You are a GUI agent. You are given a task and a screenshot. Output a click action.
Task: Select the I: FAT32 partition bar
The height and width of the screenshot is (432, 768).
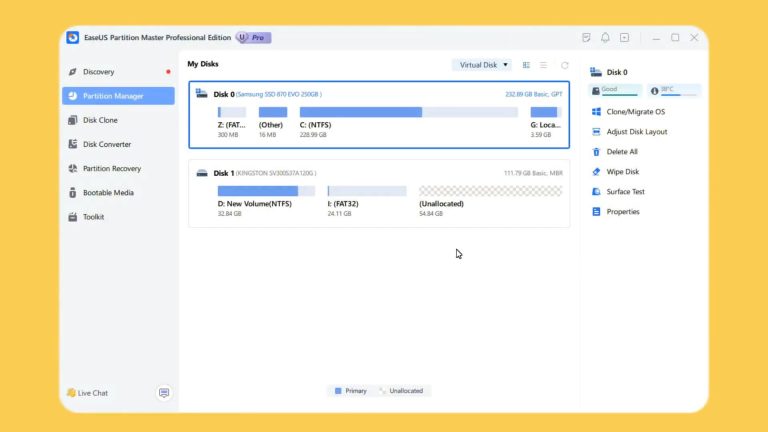[367, 191]
